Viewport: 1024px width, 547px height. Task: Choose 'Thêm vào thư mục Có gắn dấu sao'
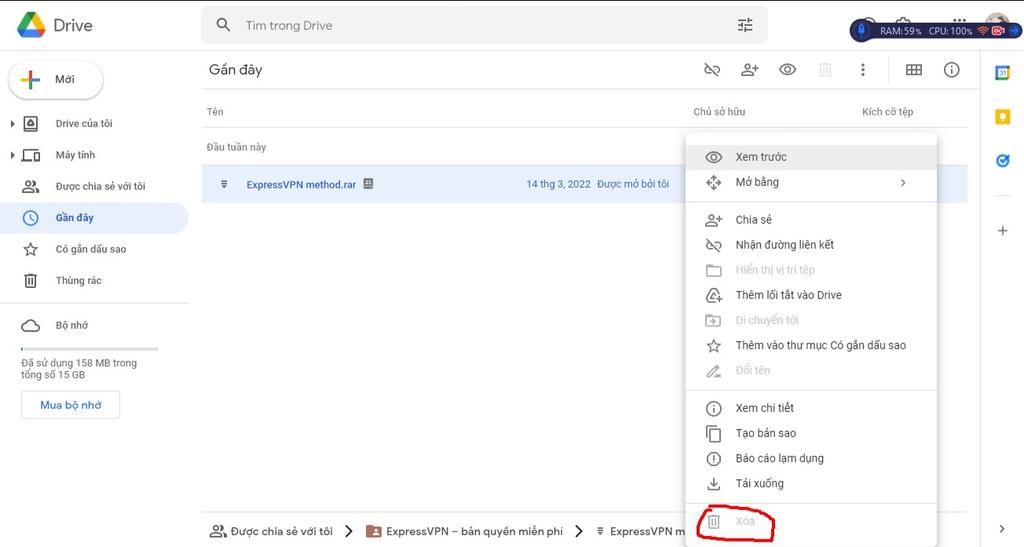(811, 345)
